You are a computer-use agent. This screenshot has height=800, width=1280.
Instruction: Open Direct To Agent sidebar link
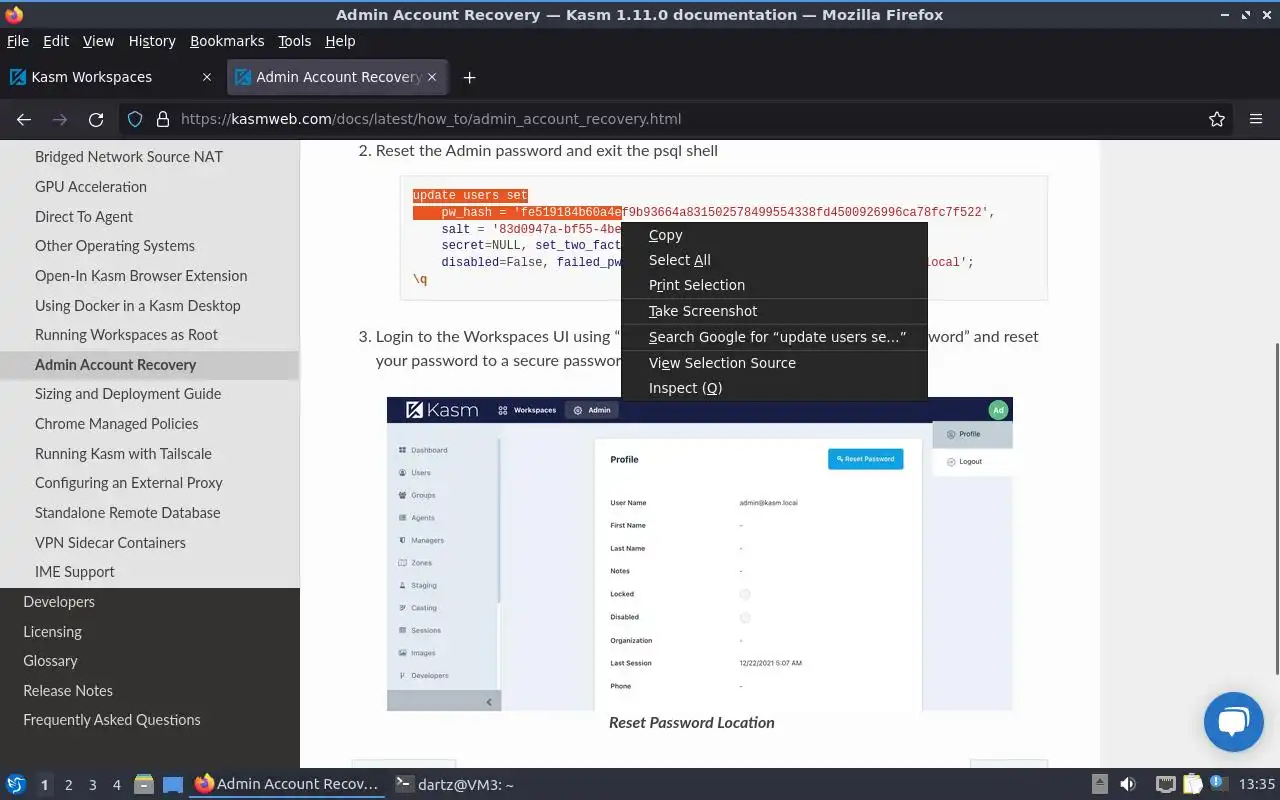click(x=84, y=217)
